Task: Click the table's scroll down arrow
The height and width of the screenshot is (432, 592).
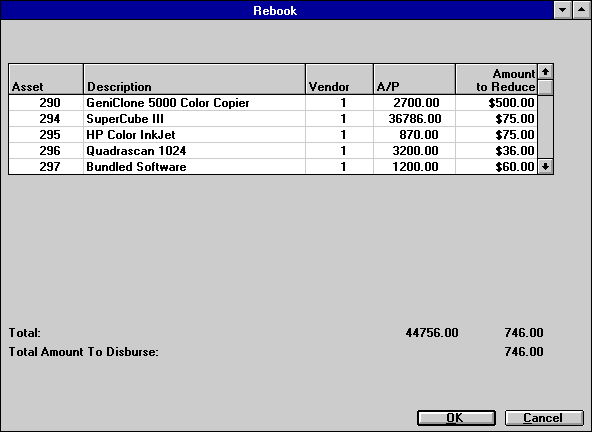Action: click(545, 166)
